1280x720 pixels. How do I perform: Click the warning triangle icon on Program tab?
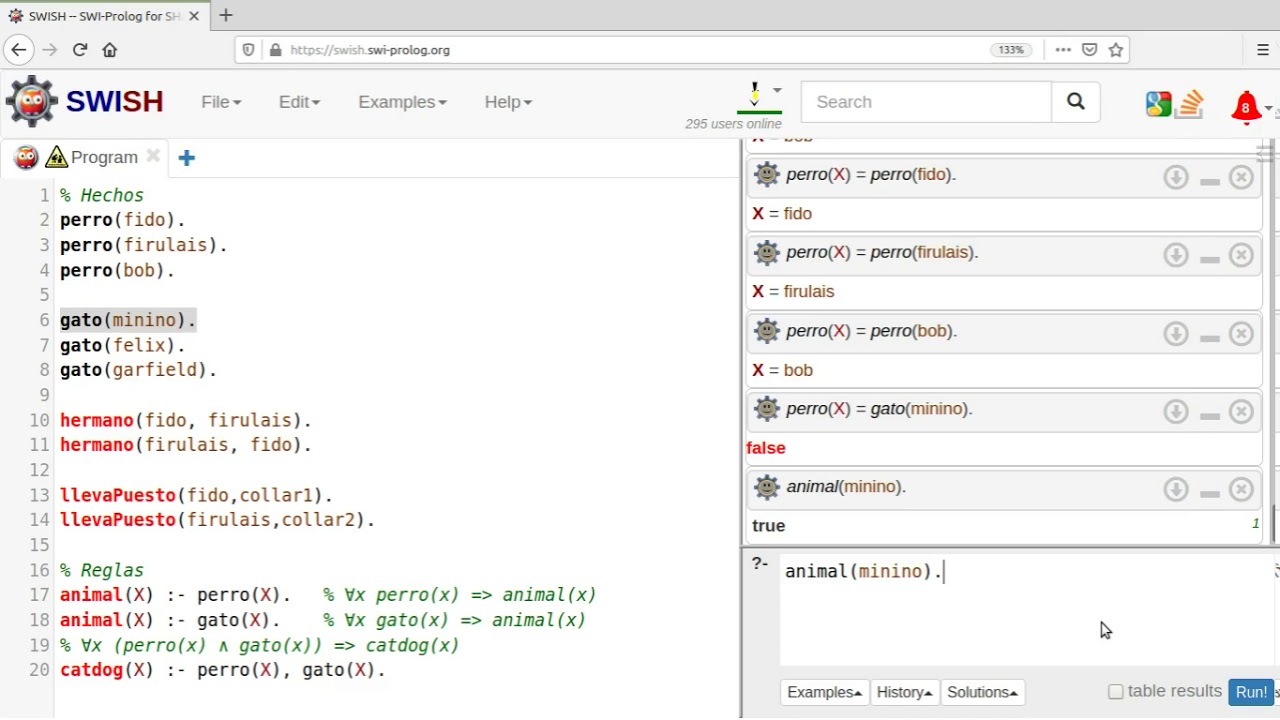click(x=56, y=157)
